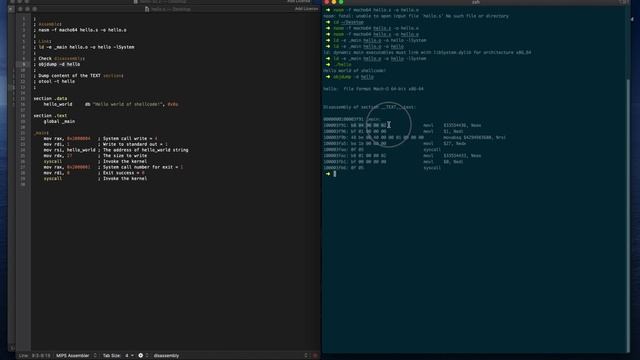The width and height of the screenshot is (640, 360).
Task: Click the 'Disassembly of section __TEXT,__text:' terminal line
Action: (369, 107)
